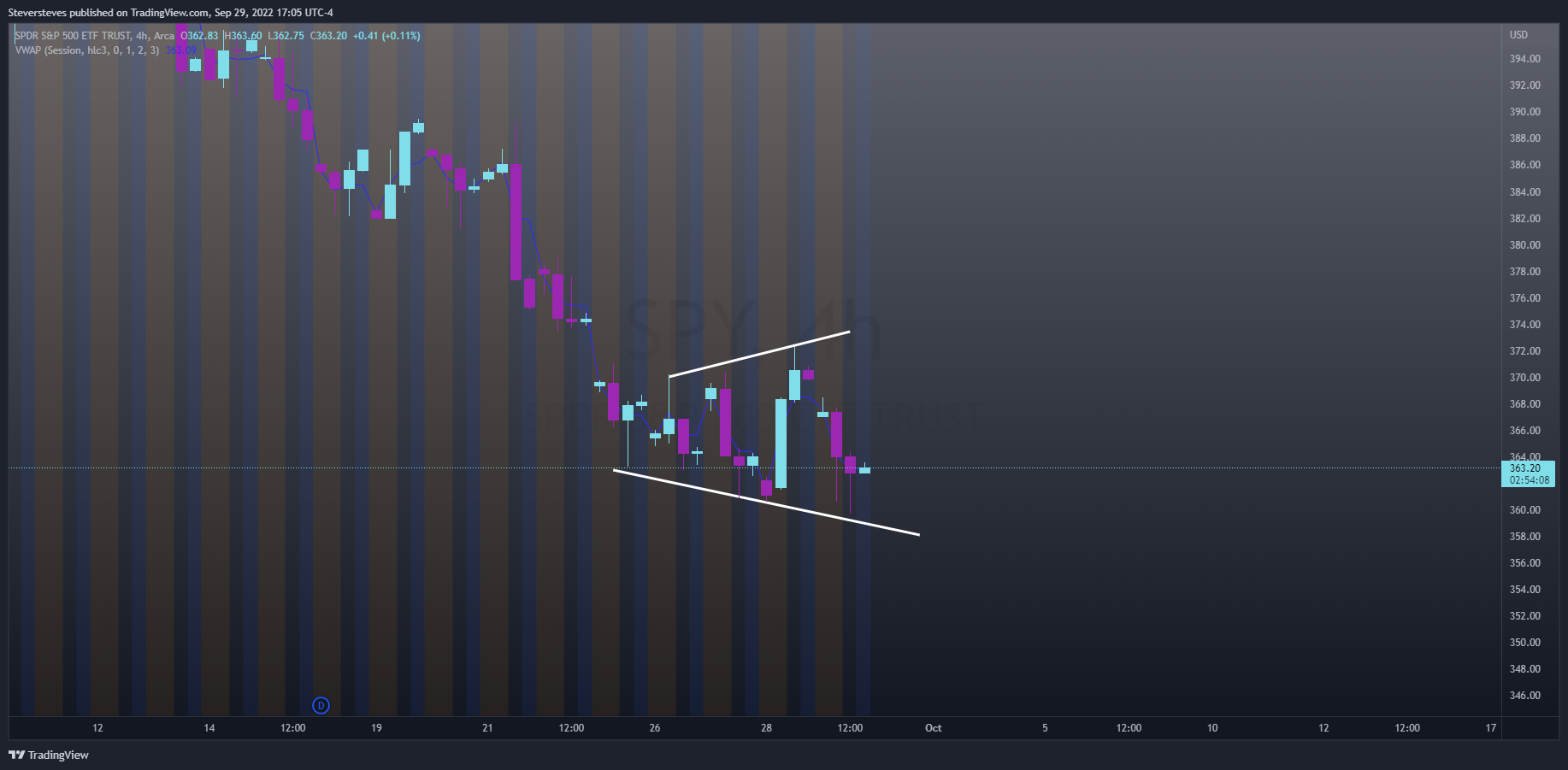Click the close value C363.20

pyautogui.click(x=328, y=36)
